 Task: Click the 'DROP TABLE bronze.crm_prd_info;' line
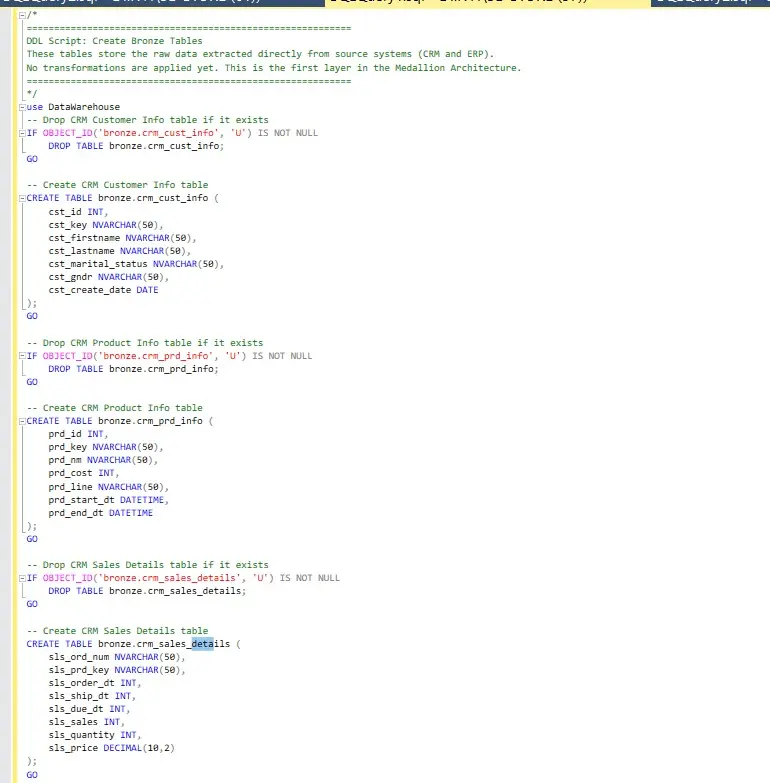(x=133, y=369)
